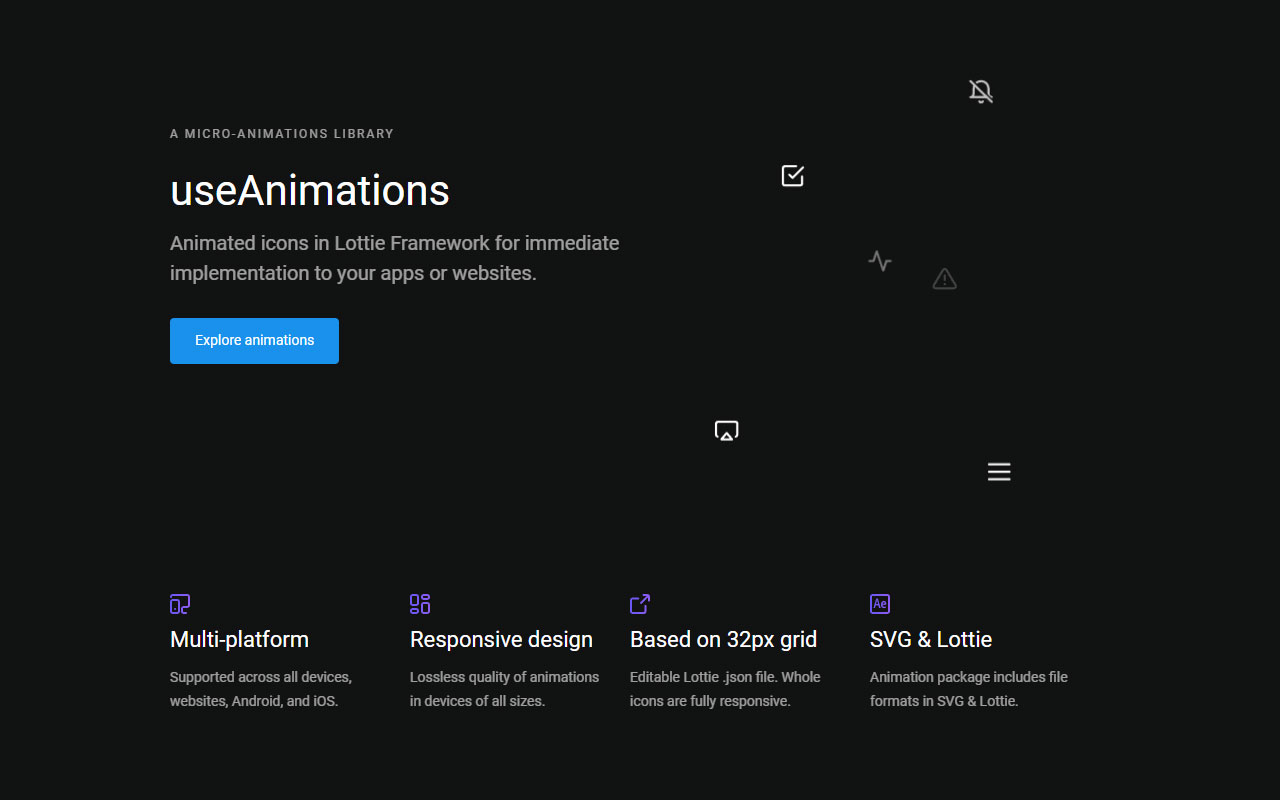Screen dimensions: 1280x800
Task: Click the activity pulse line icon
Action: [880, 261]
